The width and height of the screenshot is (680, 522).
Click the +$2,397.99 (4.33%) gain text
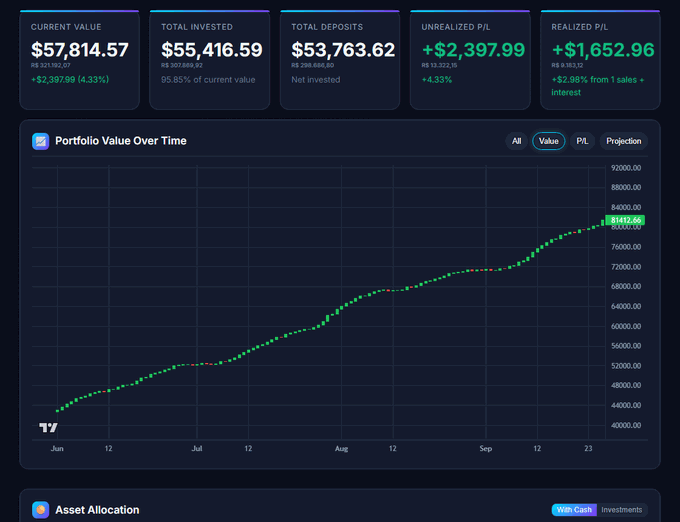(70, 80)
